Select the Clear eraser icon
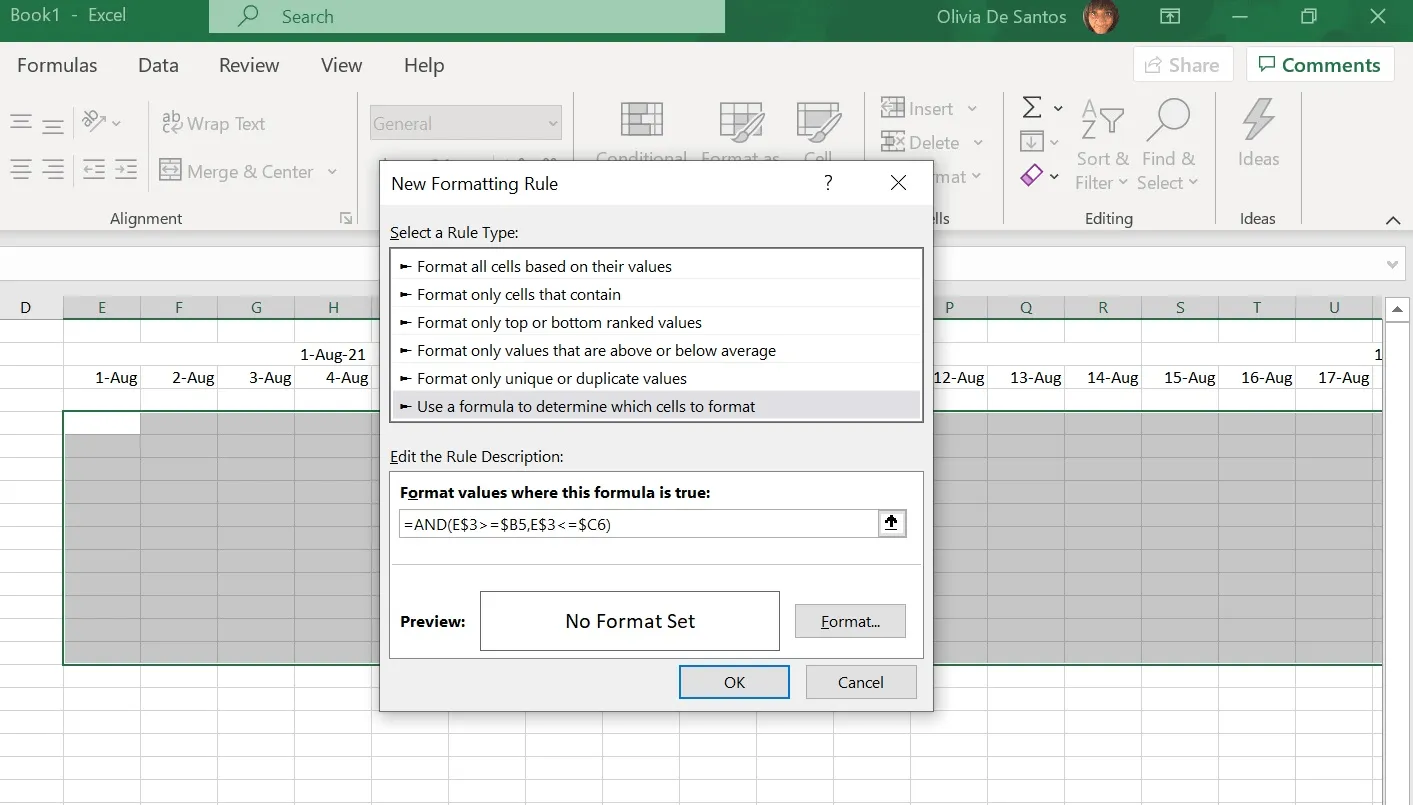Viewport: 1413px width, 805px height. click(x=1031, y=176)
